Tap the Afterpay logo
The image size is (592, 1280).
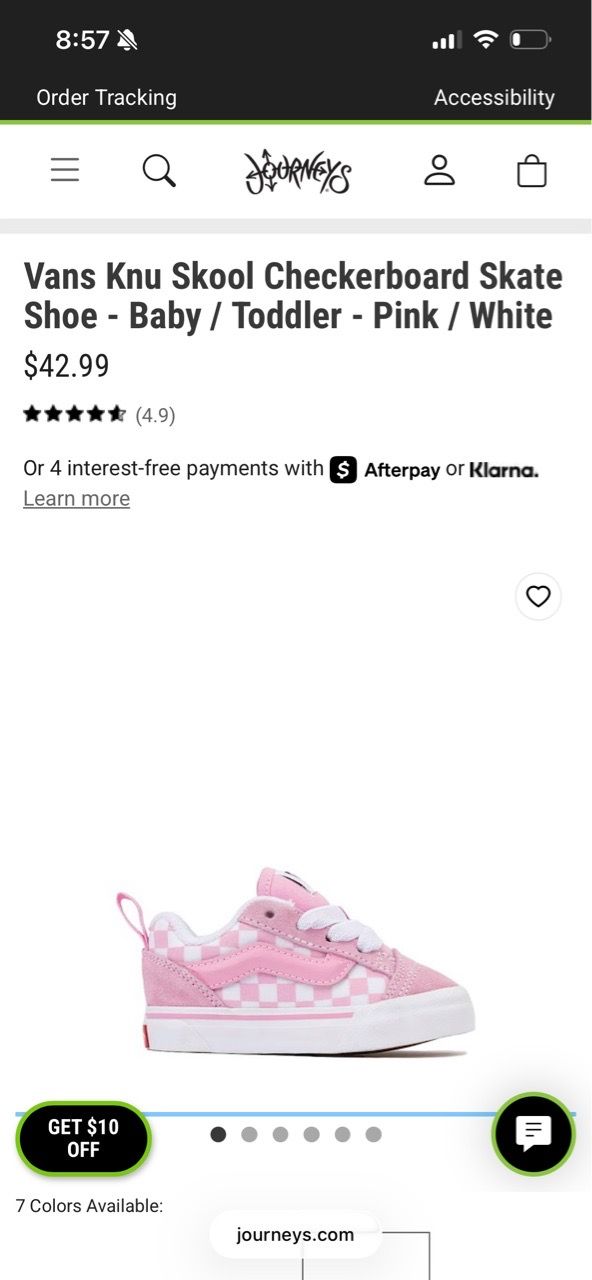[x=385, y=469]
